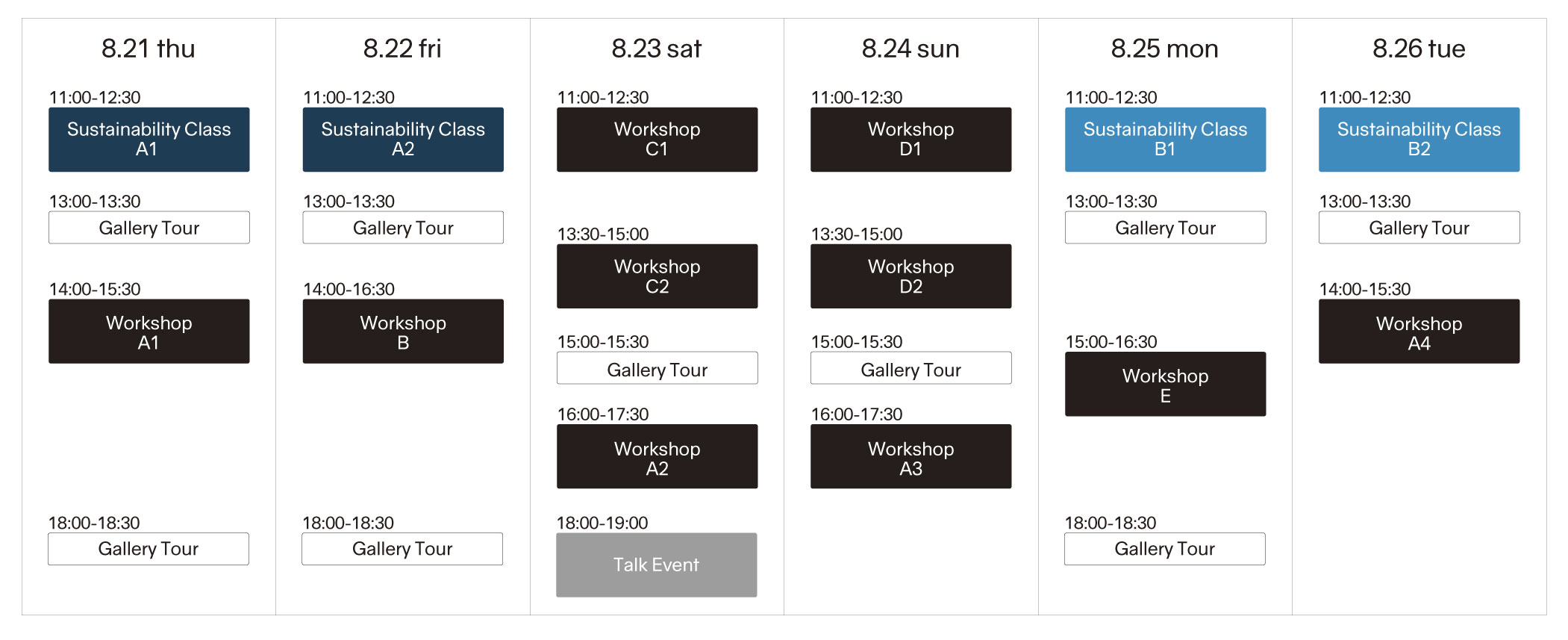Image resolution: width=1568 pixels, height=640 pixels.
Task: Open Friday's 18:00 Gallery Tour
Action: [402, 549]
